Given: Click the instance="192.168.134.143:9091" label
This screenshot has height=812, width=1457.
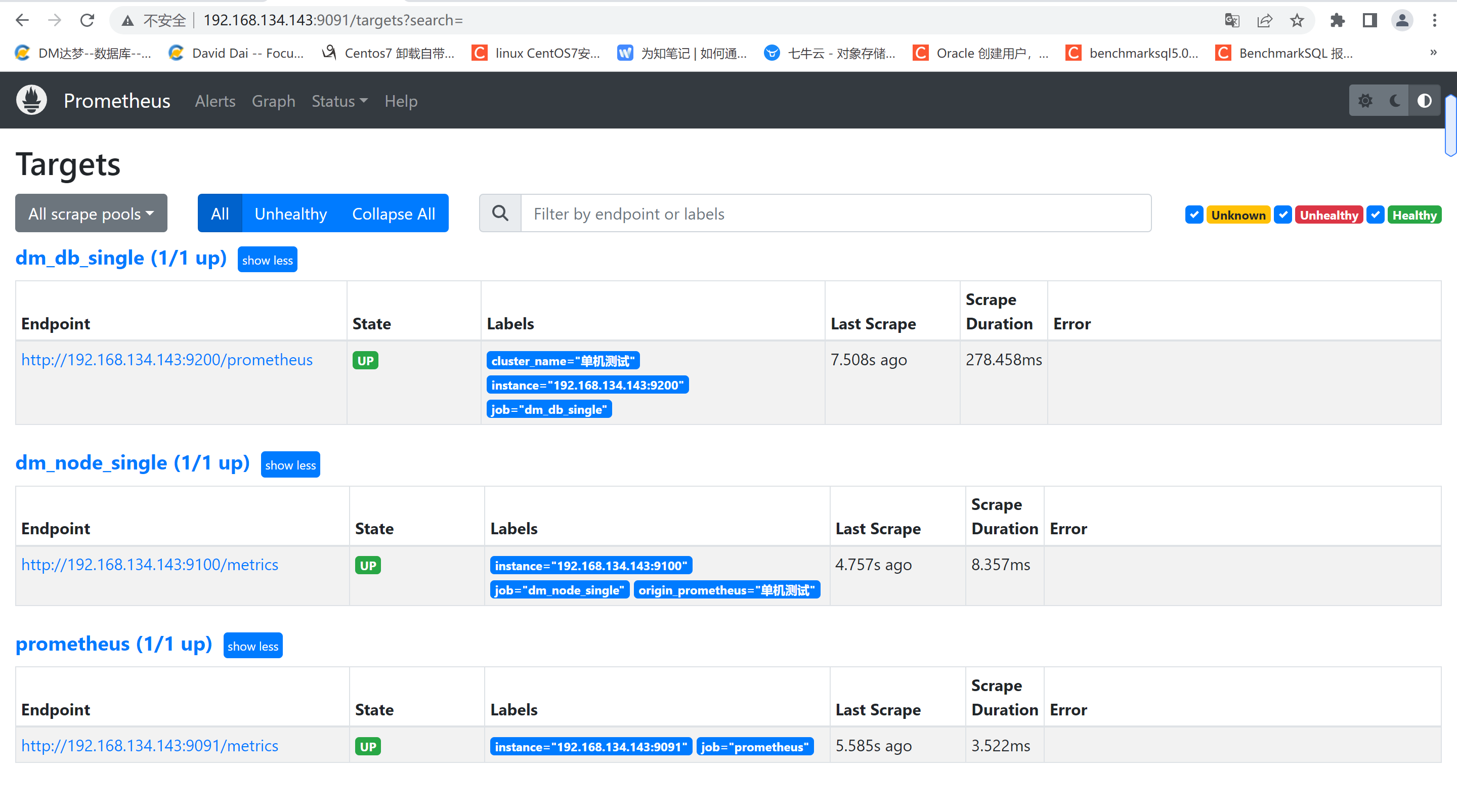Looking at the screenshot, I should tap(590, 746).
